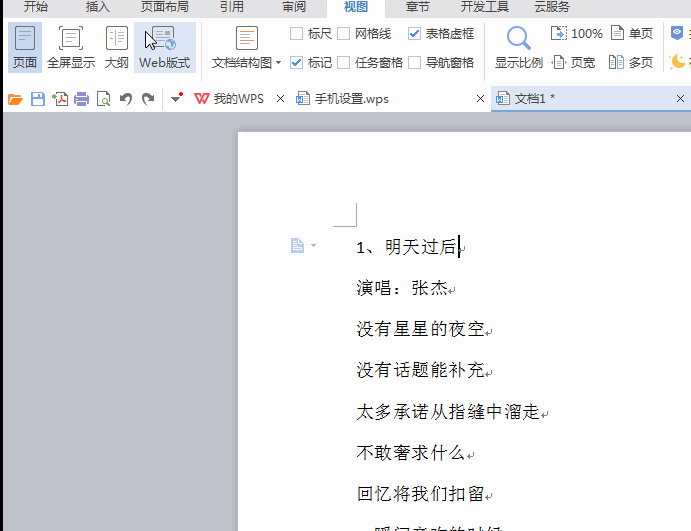The width and height of the screenshot is (691, 531).
Task: Close the 文档1 document tab
Action: [x=680, y=99]
